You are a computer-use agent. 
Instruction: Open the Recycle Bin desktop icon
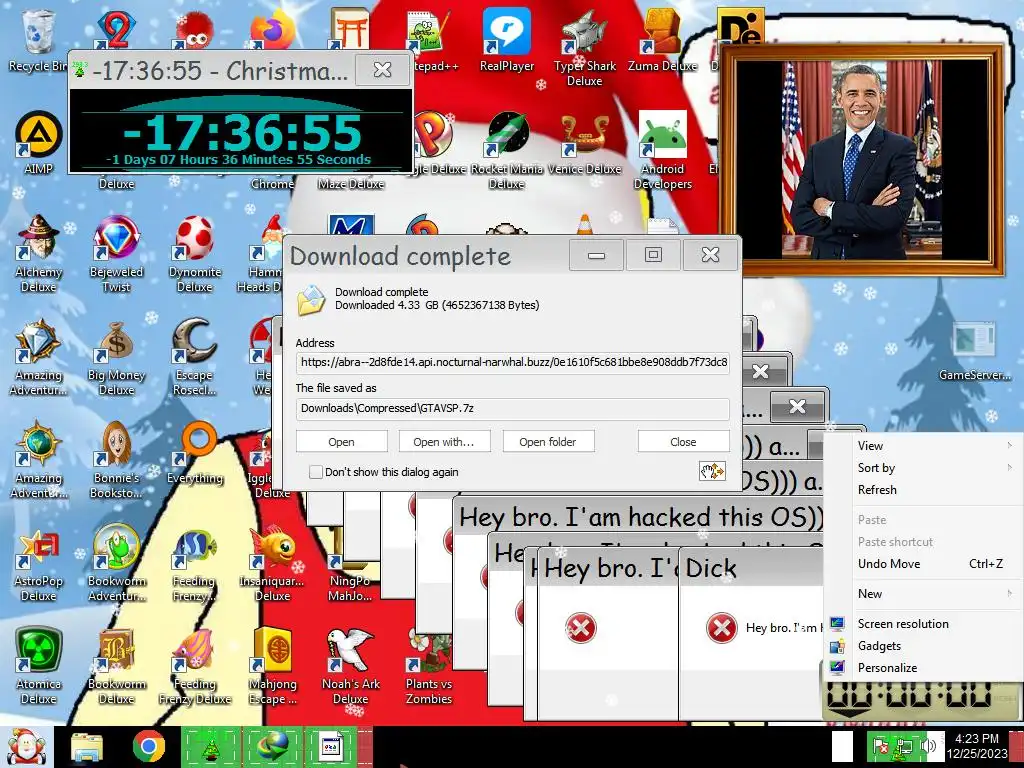(37, 40)
